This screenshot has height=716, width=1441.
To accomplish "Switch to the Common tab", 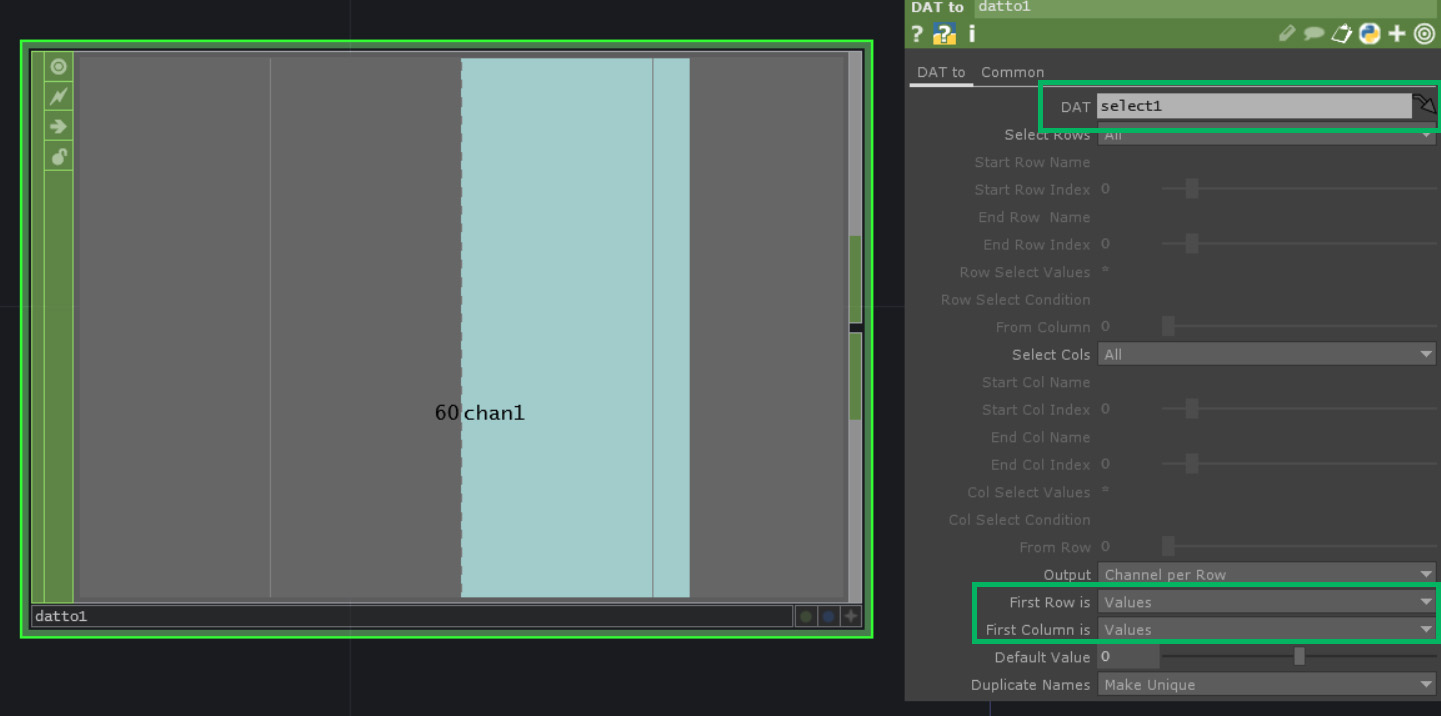I will [1012, 72].
